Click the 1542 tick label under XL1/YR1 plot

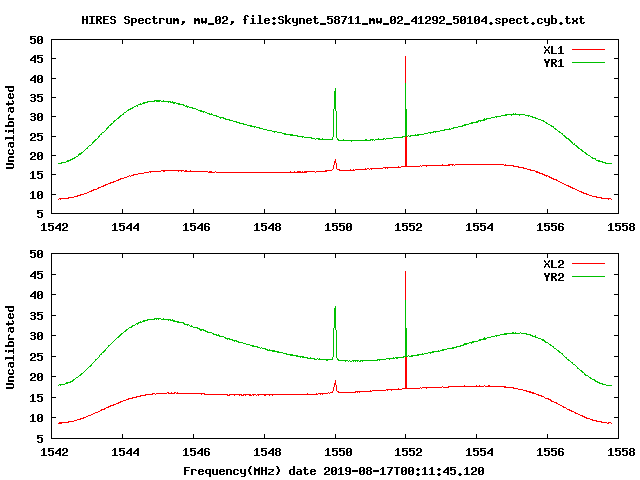[x=54, y=227]
